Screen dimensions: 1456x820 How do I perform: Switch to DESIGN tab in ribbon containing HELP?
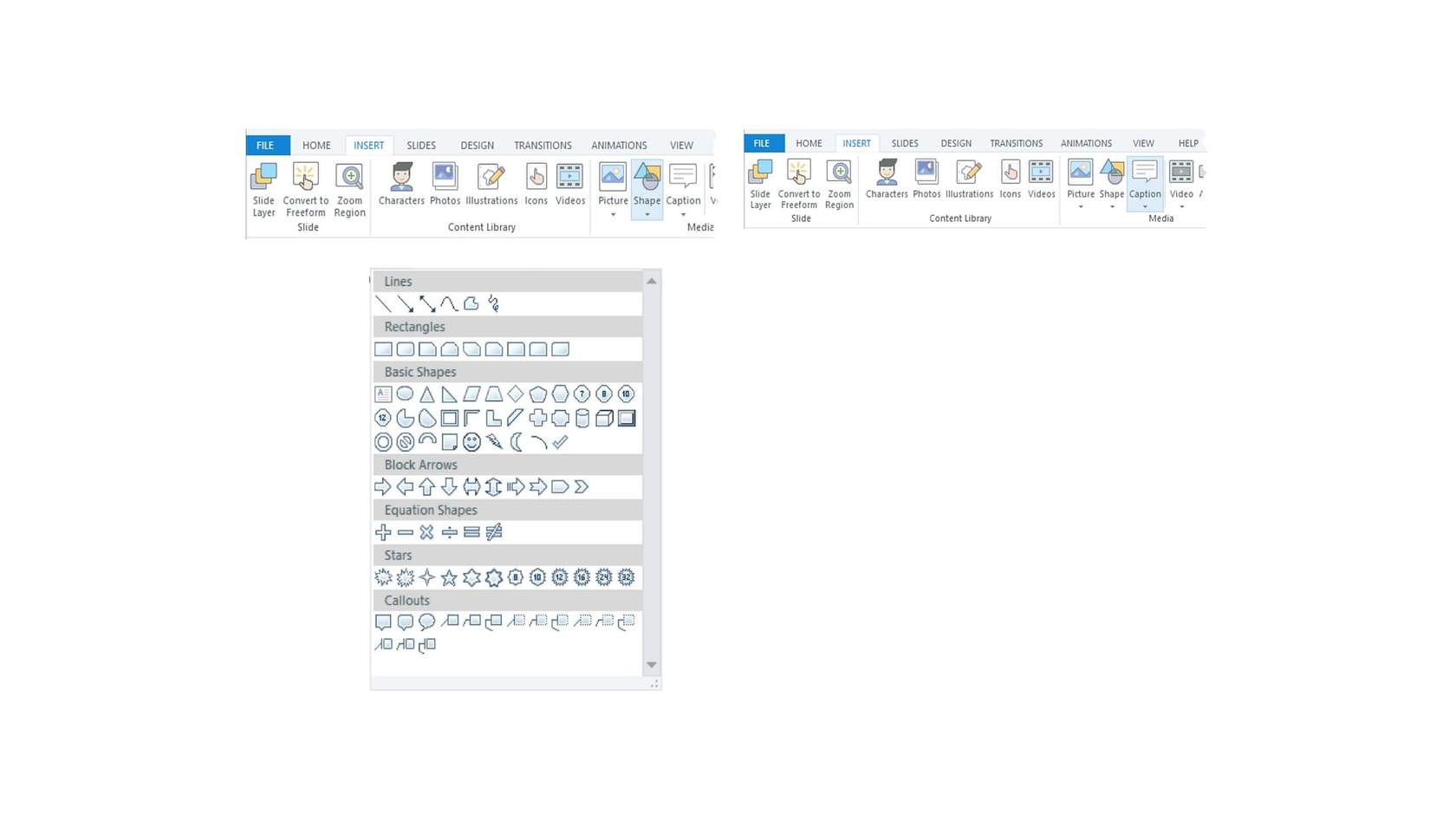pyautogui.click(x=956, y=143)
